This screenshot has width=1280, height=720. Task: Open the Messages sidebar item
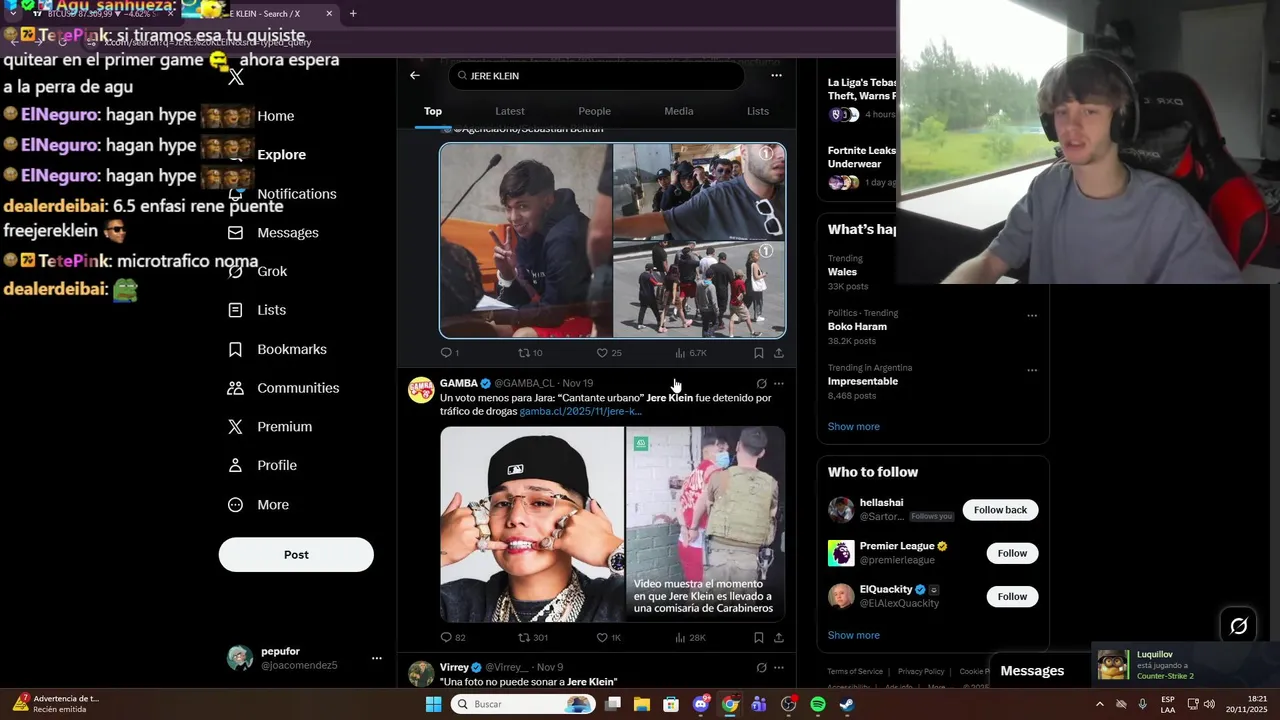pyautogui.click(x=273, y=232)
